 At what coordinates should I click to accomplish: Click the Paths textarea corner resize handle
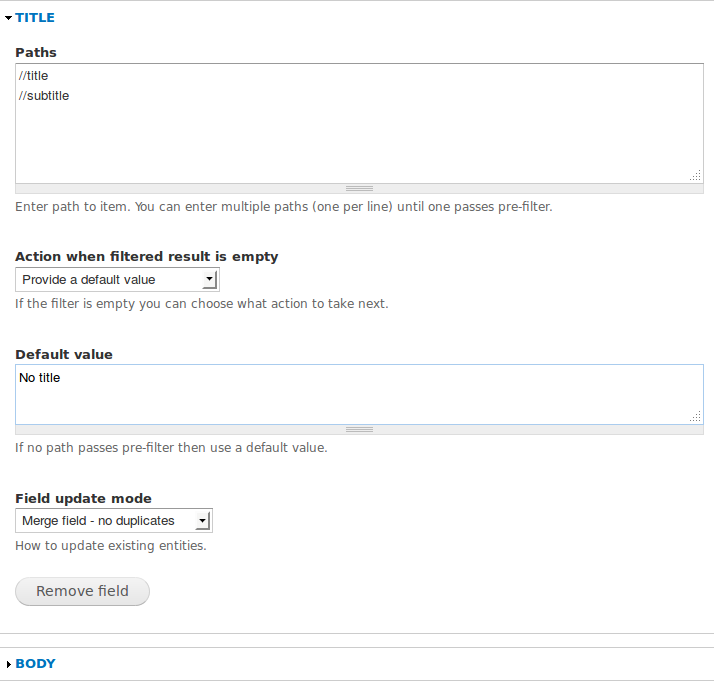pyautogui.click(x=695, y=176)
